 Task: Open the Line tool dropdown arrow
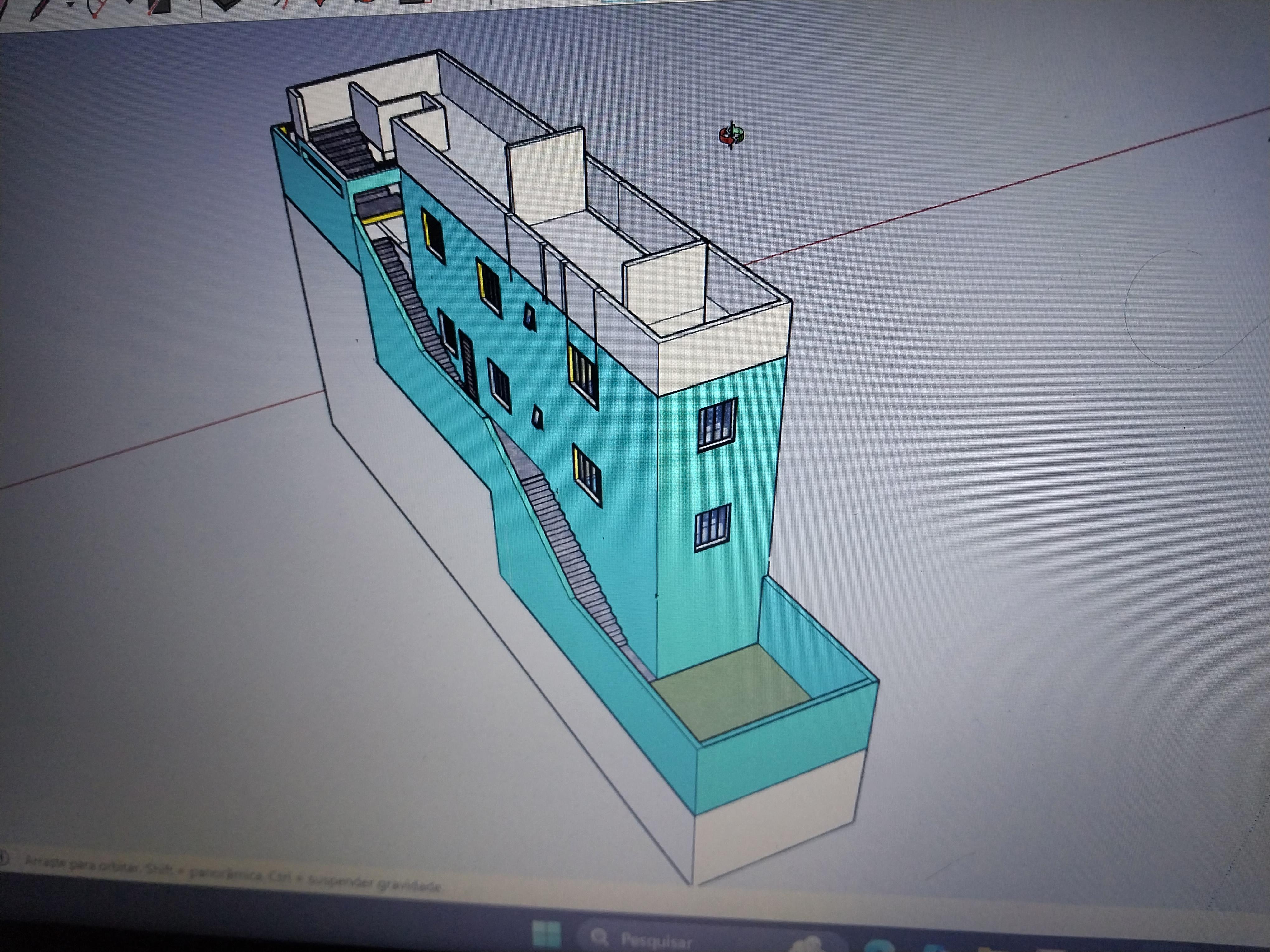click(70, 5)
